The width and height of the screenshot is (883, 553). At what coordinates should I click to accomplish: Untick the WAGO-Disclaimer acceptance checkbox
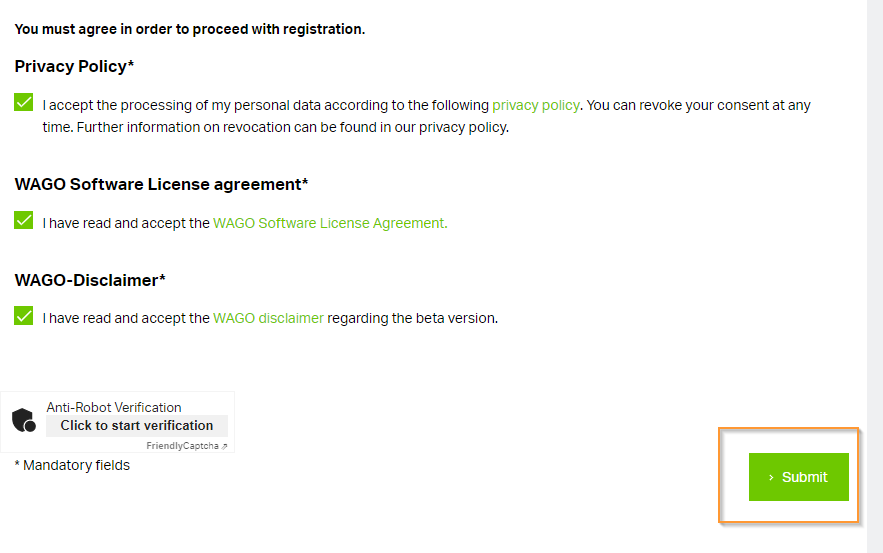pos(24,316)
